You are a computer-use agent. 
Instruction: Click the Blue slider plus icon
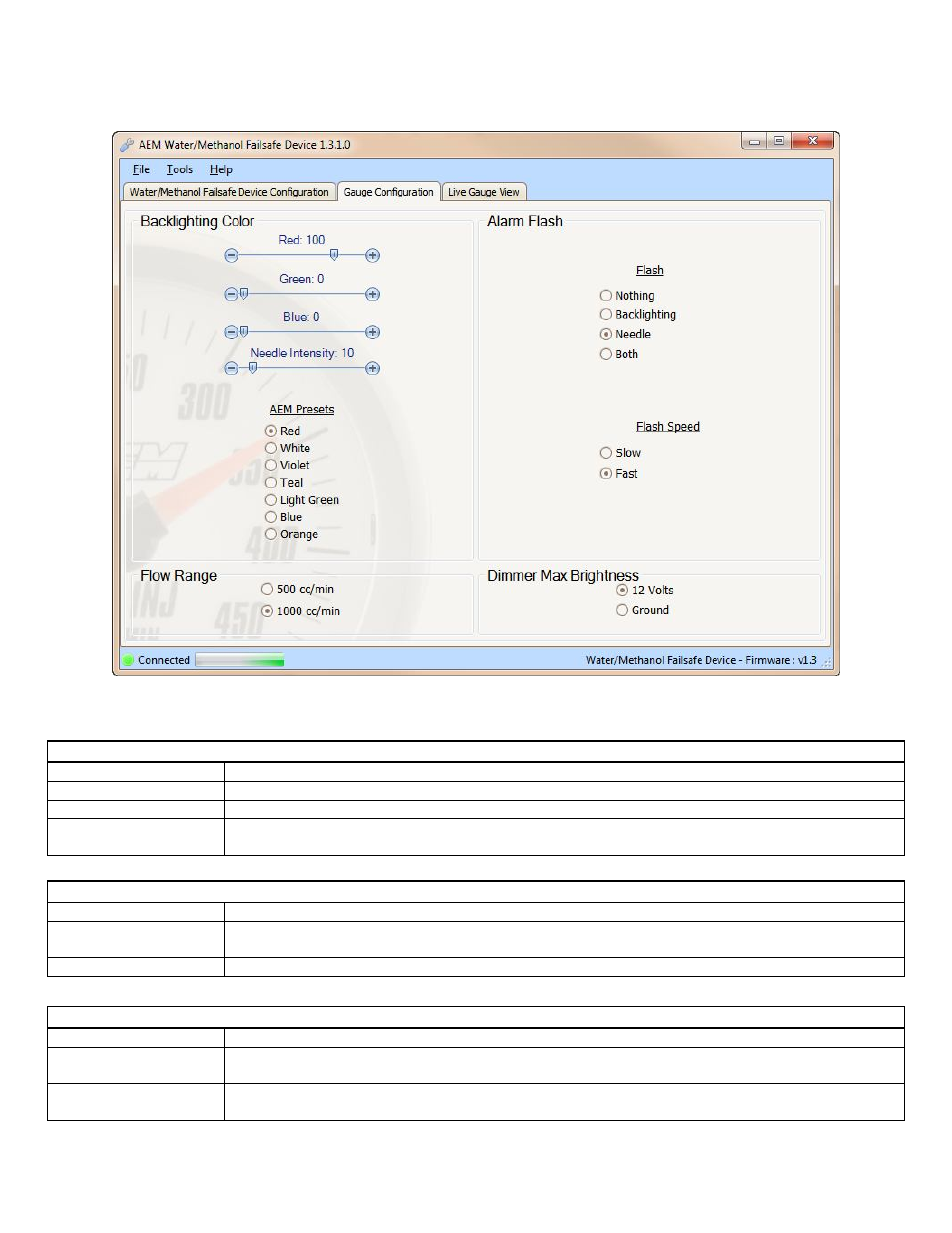coord(373,332)
